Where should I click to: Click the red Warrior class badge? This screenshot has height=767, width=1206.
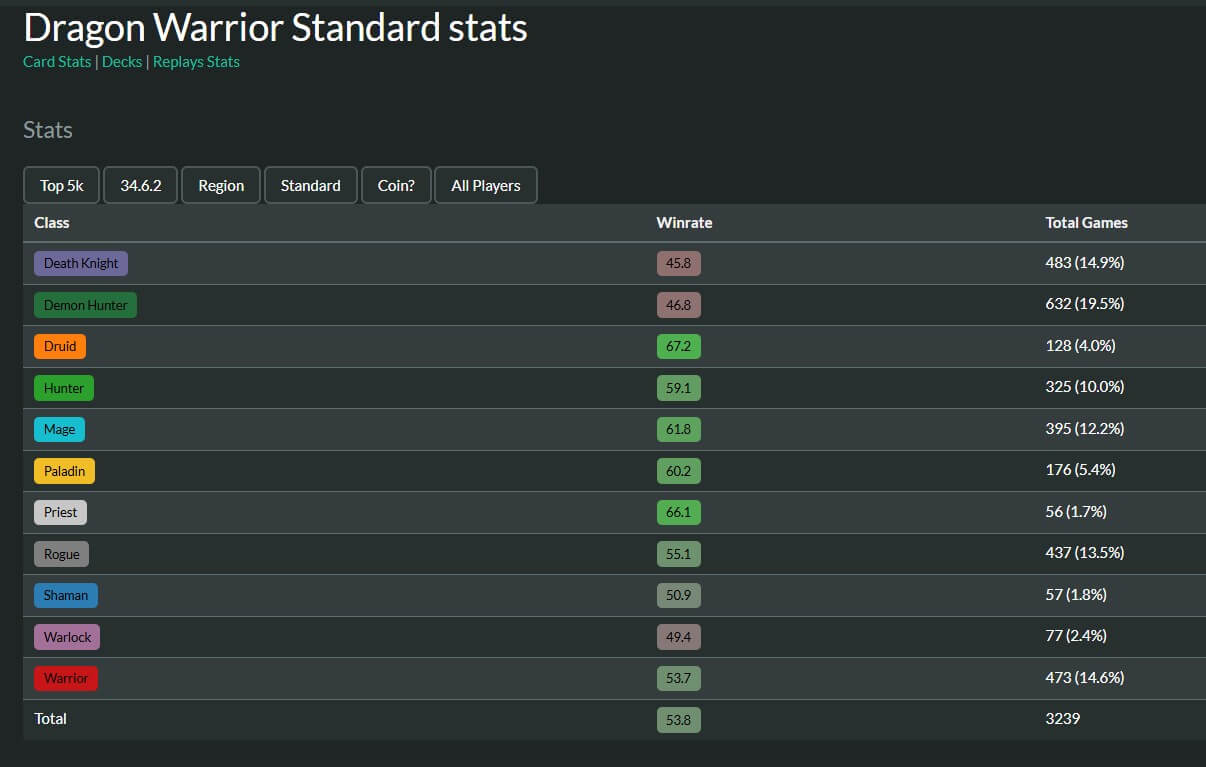66,678
